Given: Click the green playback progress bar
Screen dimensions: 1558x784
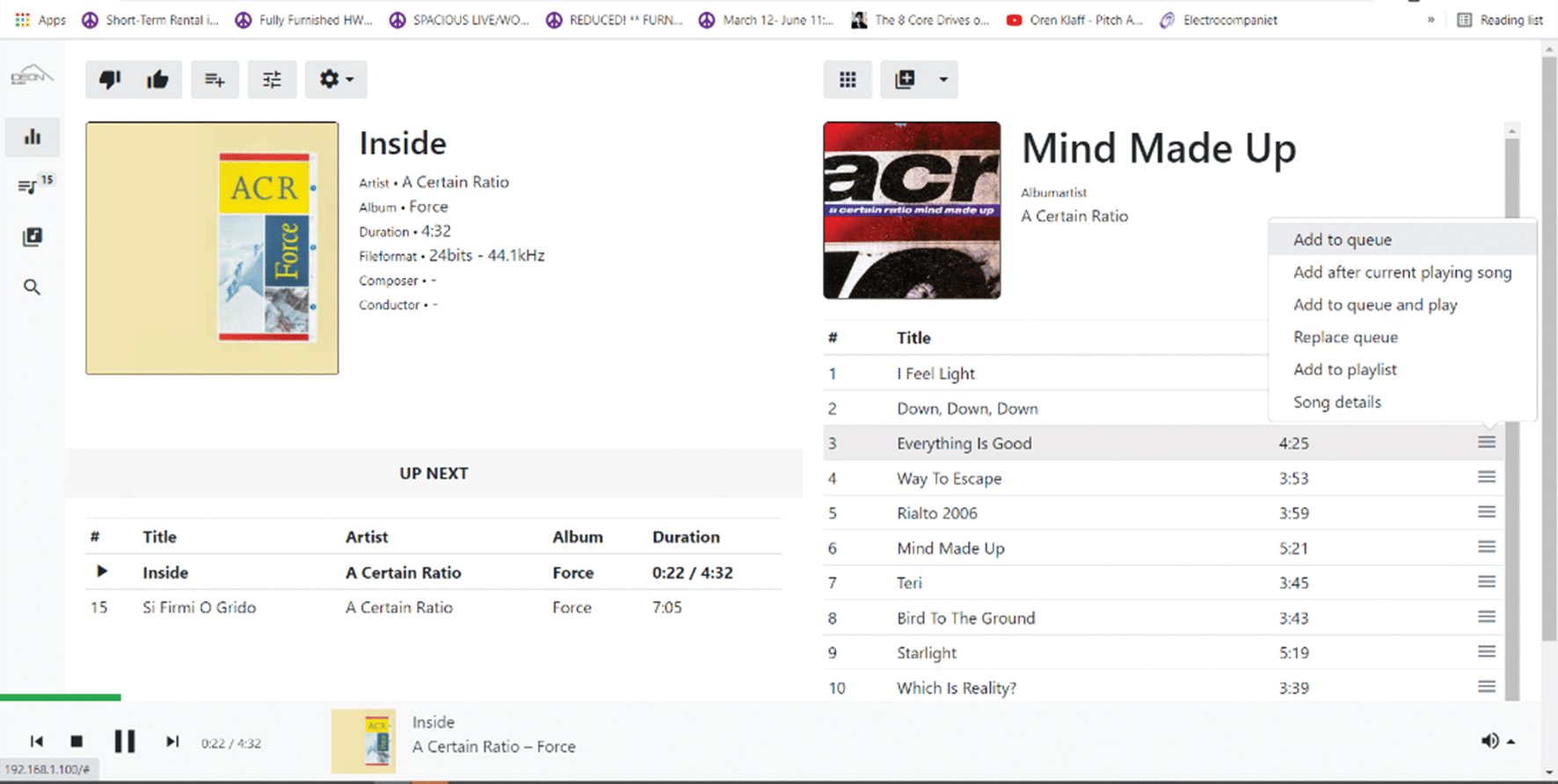Looking at the screenshot, I should click(x=61, y=697).
